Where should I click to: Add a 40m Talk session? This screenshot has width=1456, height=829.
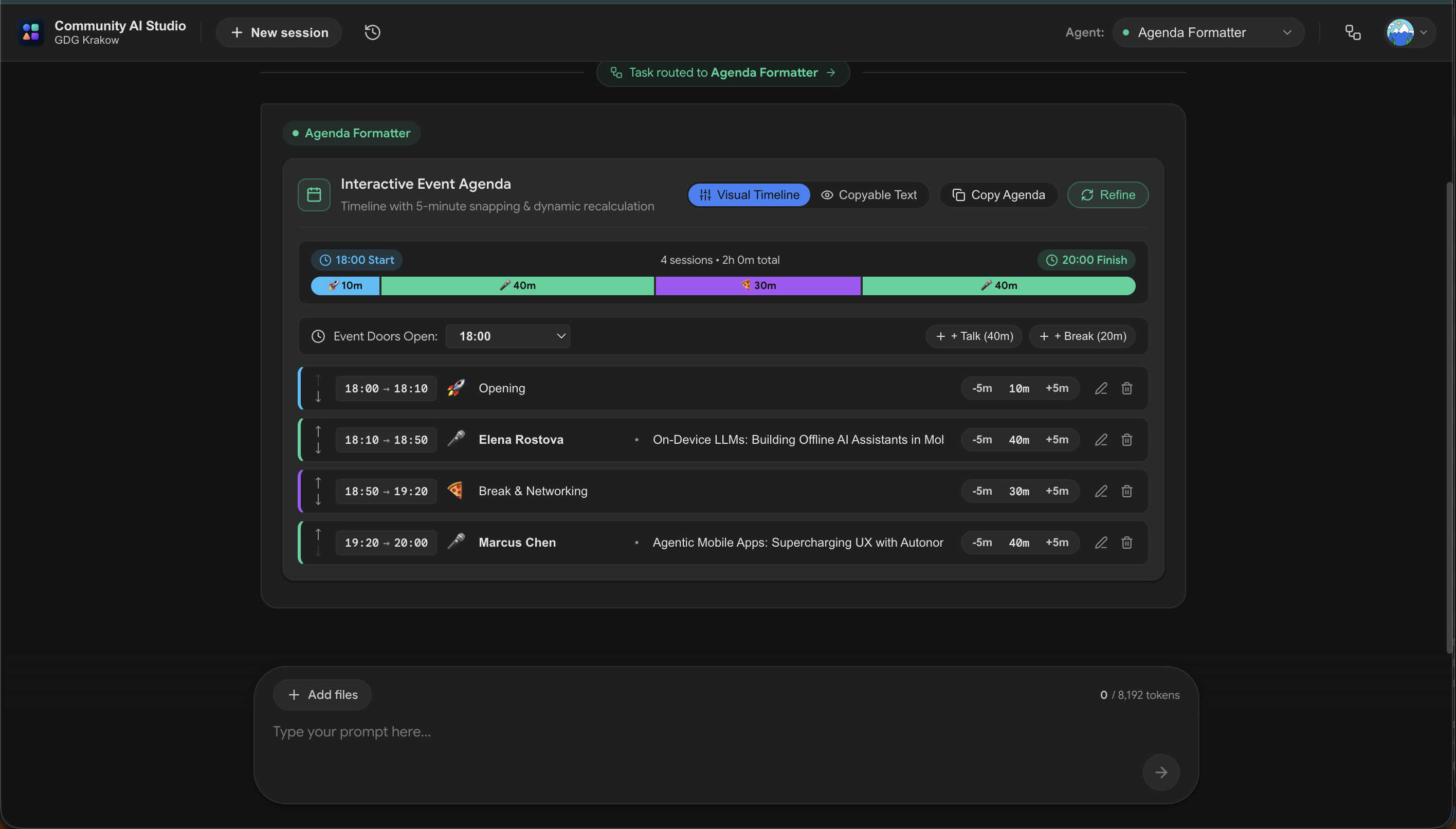[973, 336]
